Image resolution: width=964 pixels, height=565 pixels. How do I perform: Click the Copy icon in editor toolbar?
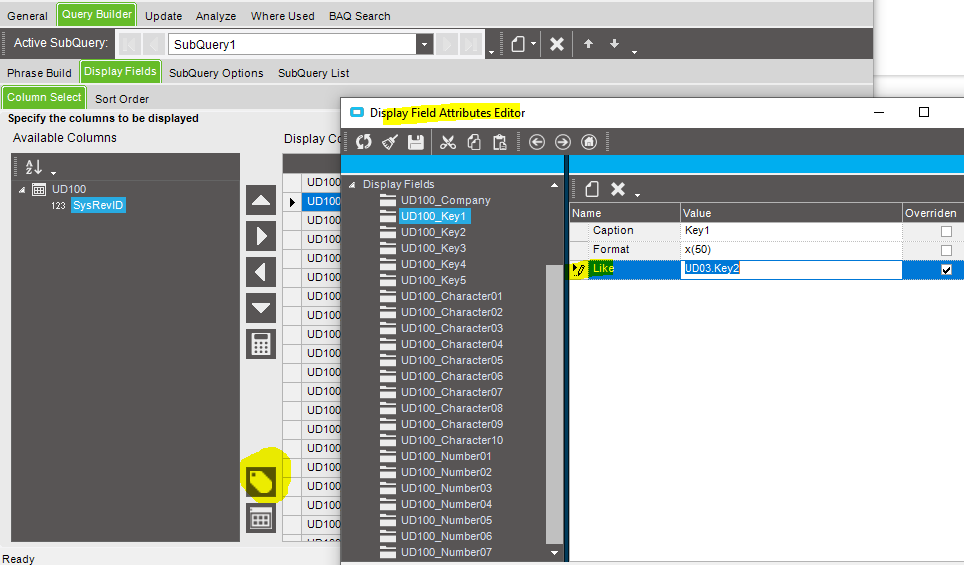(x=474, y=142)
